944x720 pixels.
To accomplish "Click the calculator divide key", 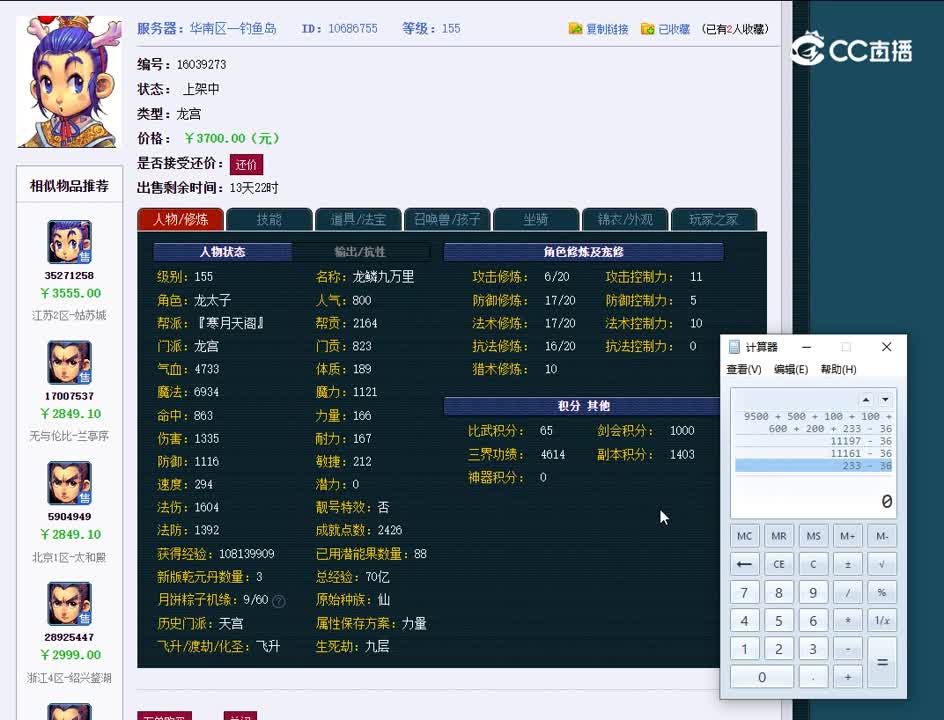I will pyautogui.click(x=848, y=592).
